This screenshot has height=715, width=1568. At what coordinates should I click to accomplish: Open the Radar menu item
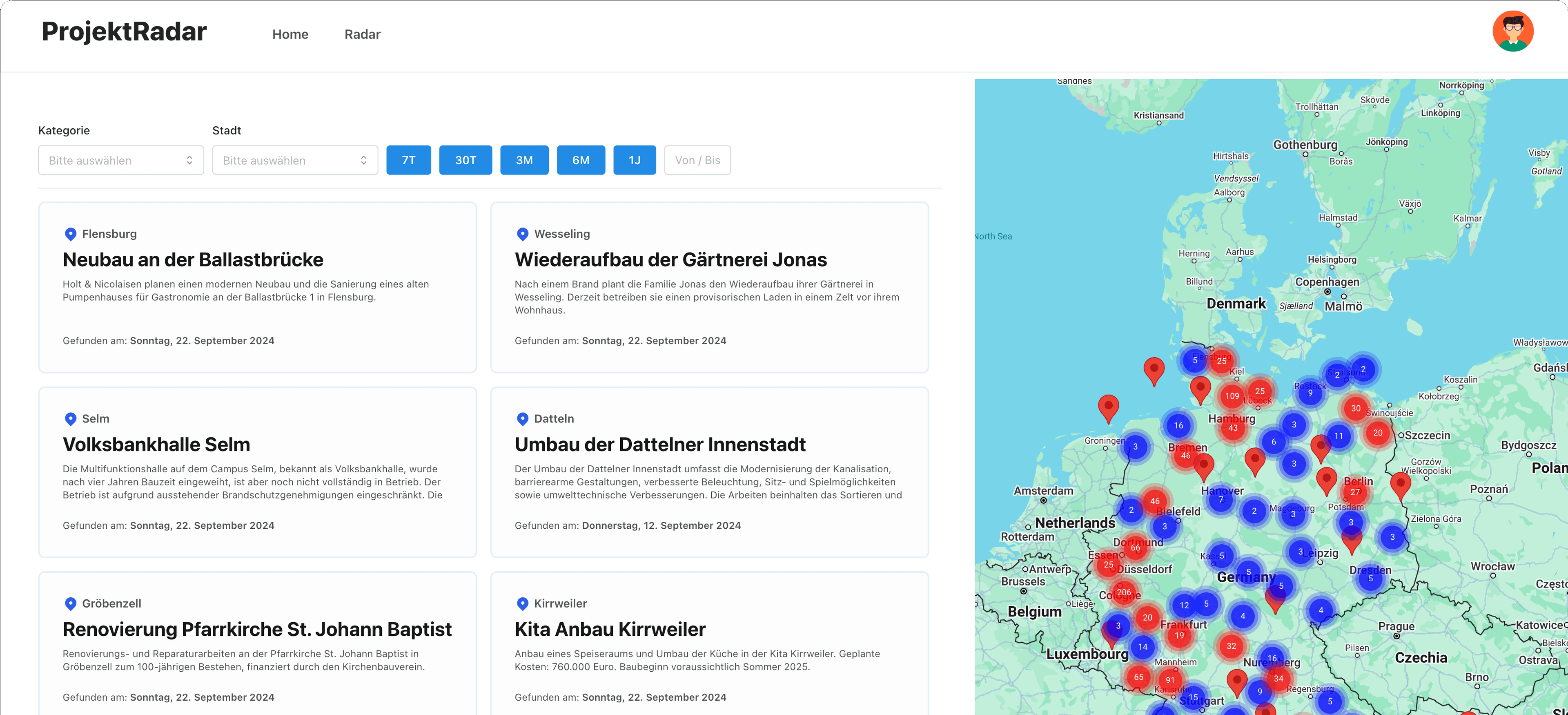coord(362,34)
